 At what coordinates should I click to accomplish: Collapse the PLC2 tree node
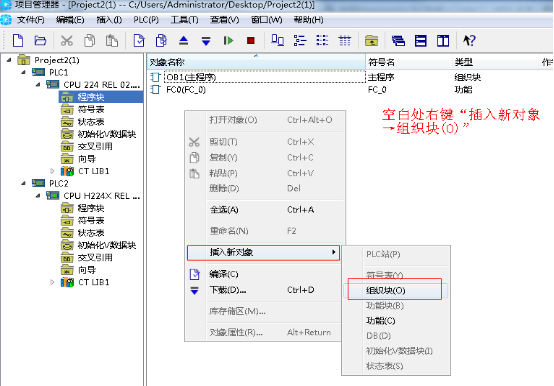tap(23, 183)
